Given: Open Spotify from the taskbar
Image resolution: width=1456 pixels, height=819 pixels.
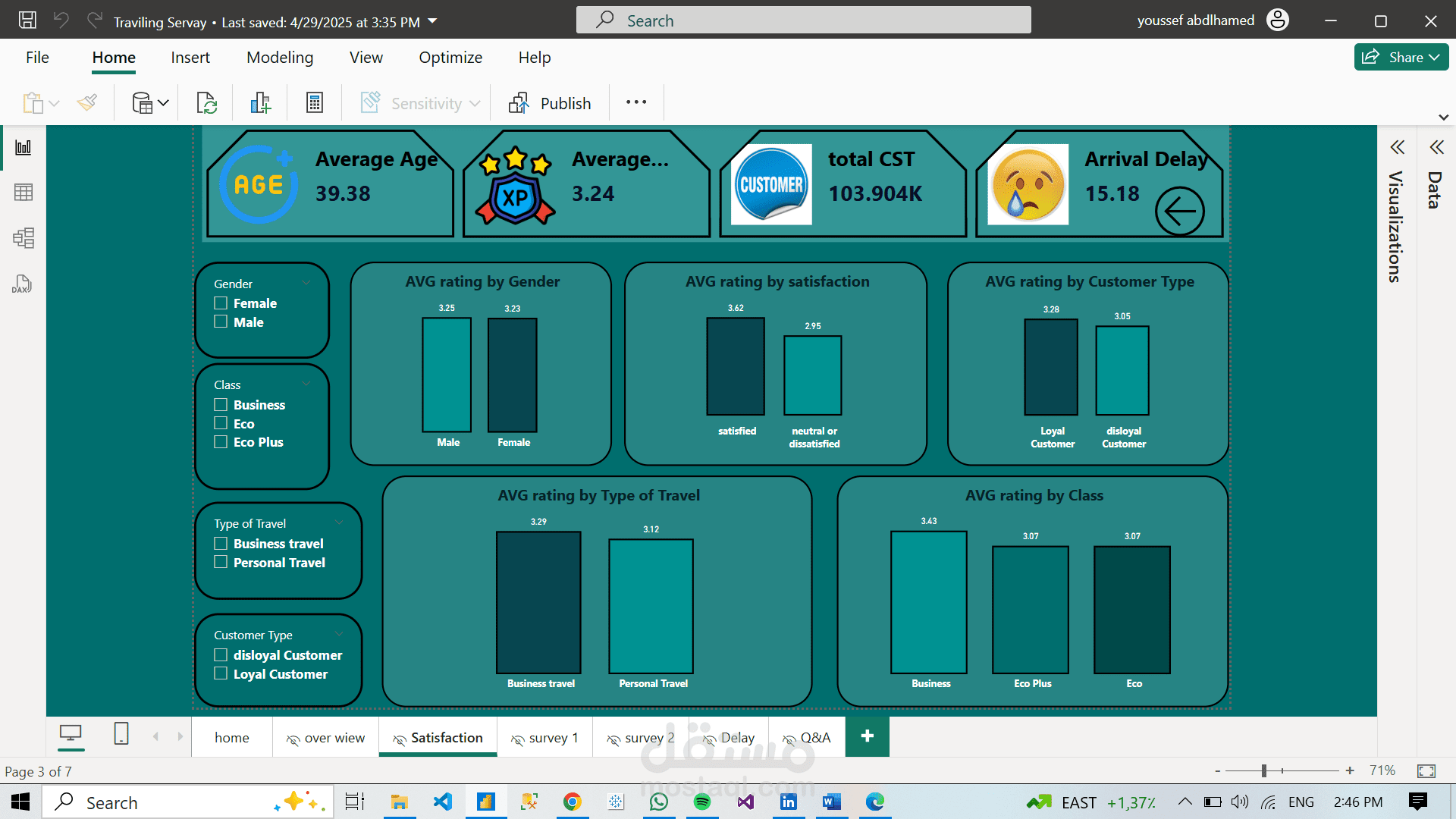Looking at the screenshot, I should pos(702,802).
